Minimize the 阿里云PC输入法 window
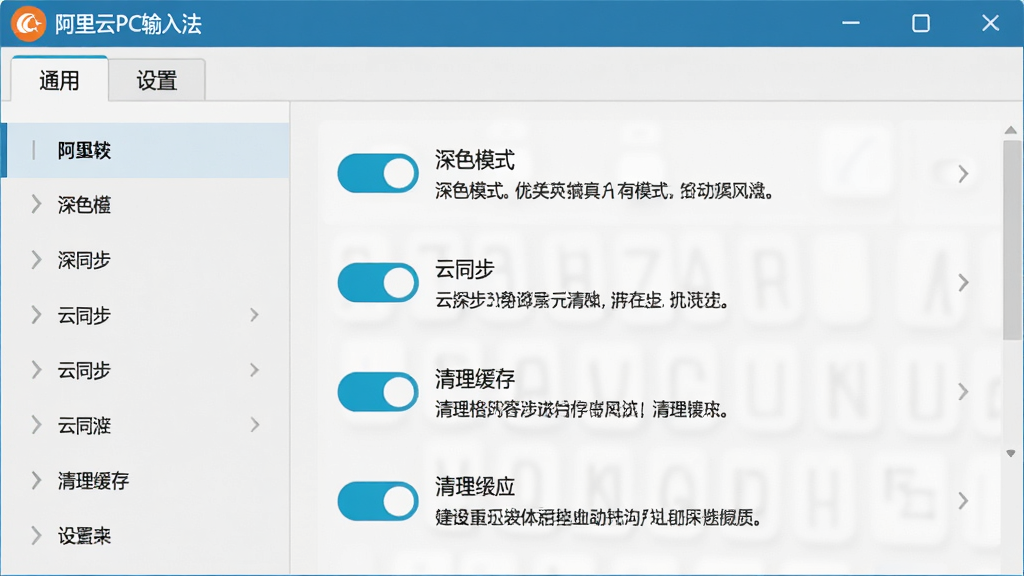1024x576 pixels. (851, 24)
